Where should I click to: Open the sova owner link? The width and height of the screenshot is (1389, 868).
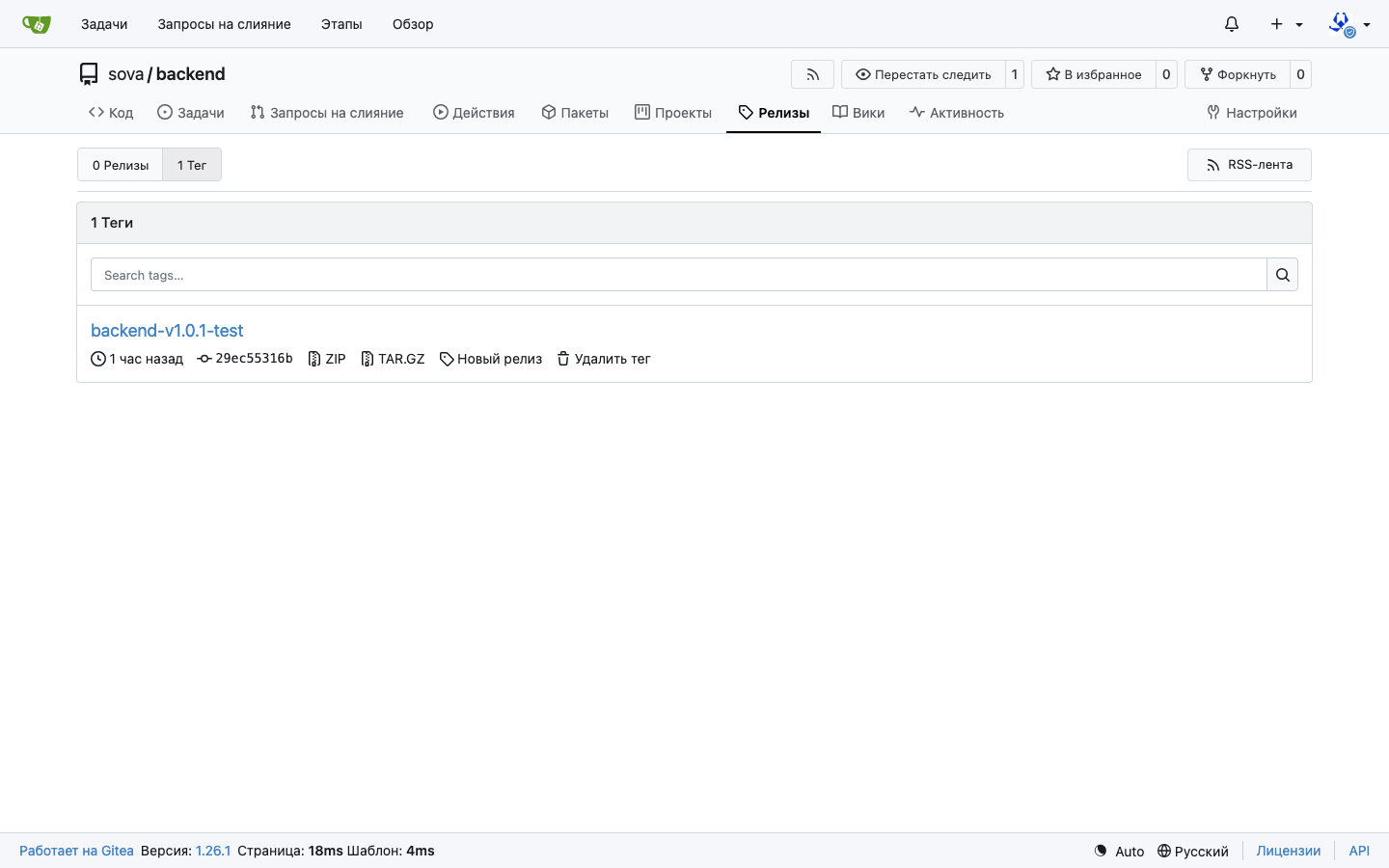(125, 74)
